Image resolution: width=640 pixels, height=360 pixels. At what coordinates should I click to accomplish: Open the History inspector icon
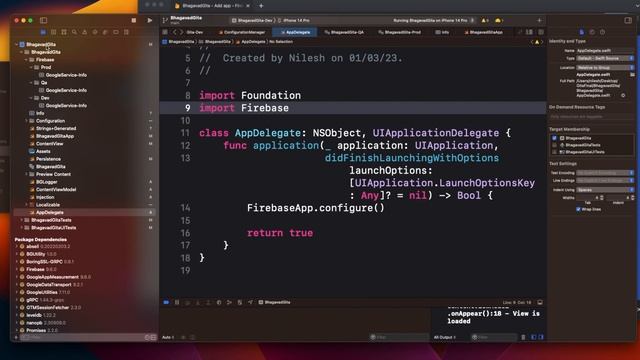pos(592,32)
